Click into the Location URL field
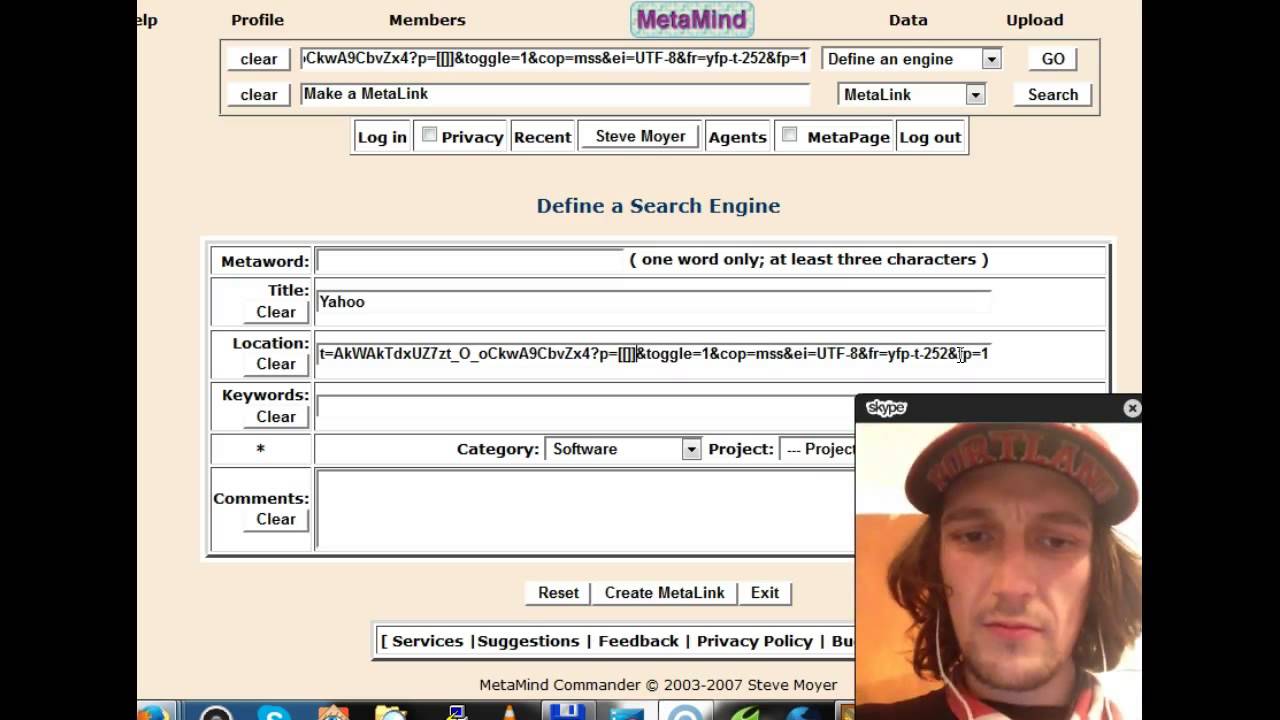1280x720 pixels. point(654,353)
